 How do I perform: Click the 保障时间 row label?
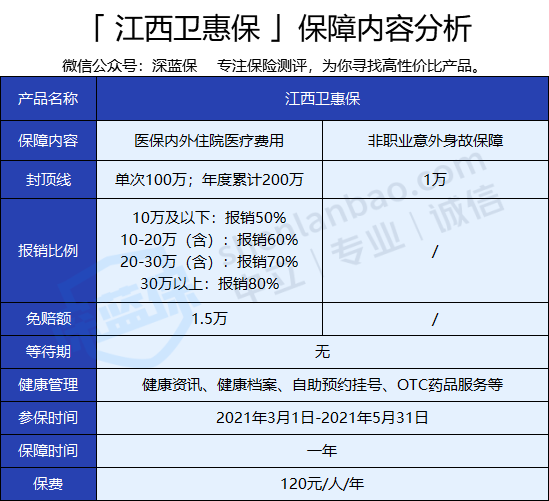point(48,451)
